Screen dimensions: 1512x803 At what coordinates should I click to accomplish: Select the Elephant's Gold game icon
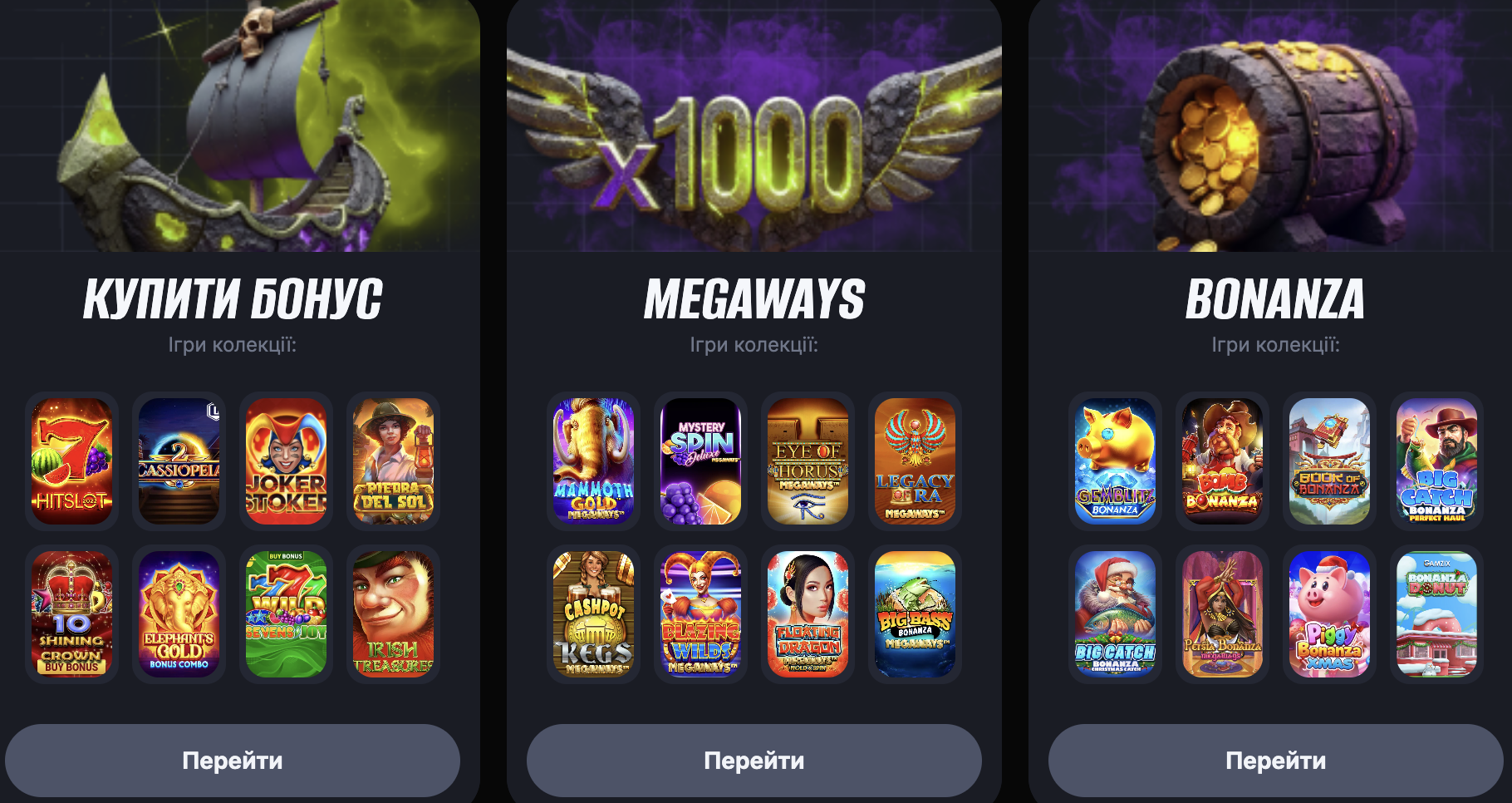click(179, 614)
